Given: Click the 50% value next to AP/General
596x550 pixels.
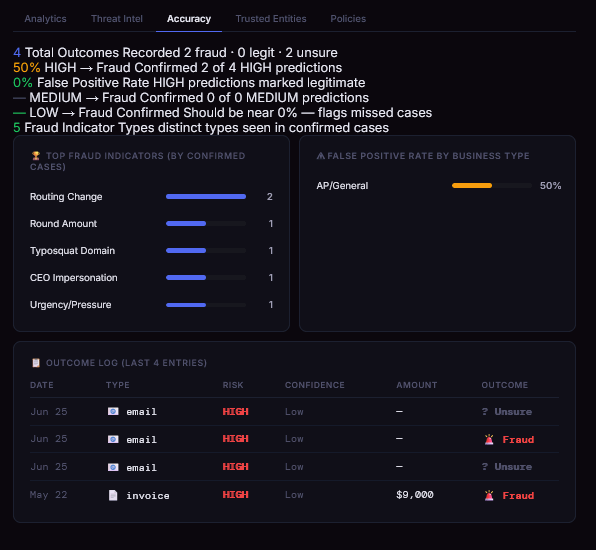Looking at the screenshot, I should coord(550,185).
